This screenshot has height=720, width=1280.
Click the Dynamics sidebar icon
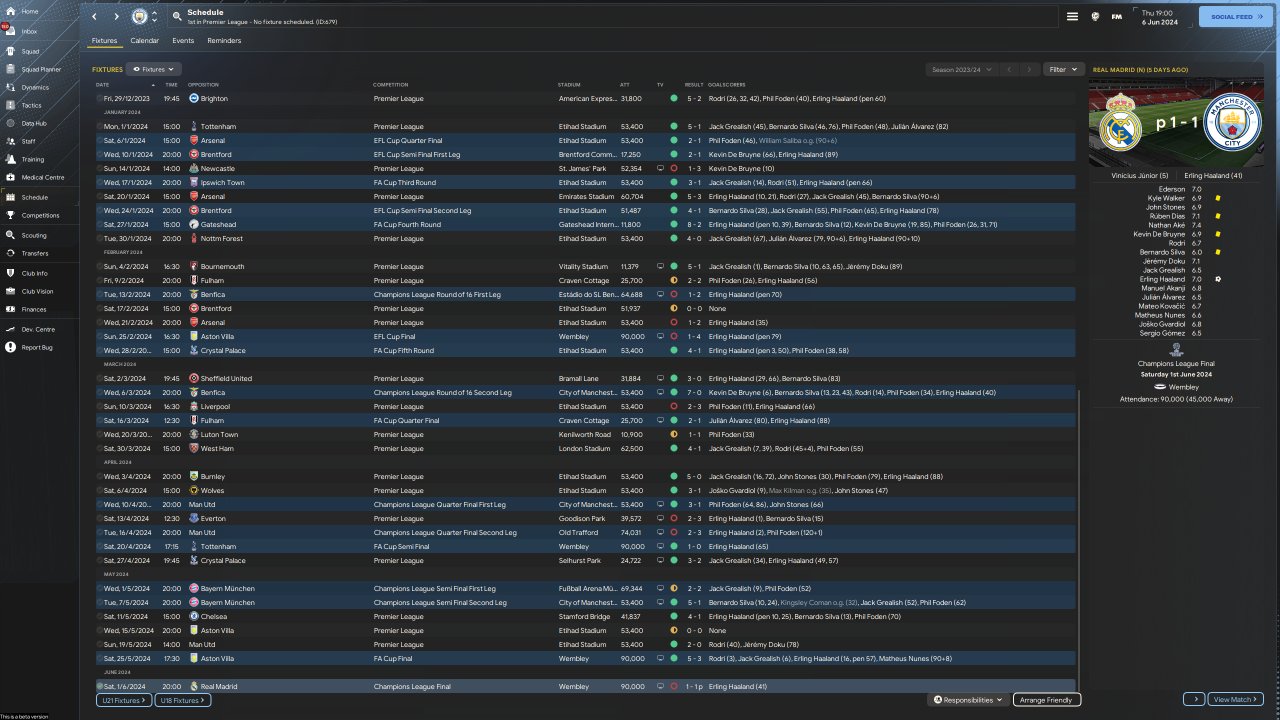tap(9, 88)
